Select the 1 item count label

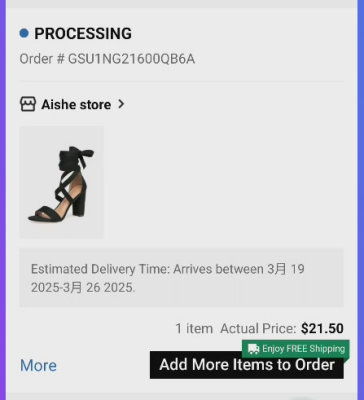pos(194,329)
